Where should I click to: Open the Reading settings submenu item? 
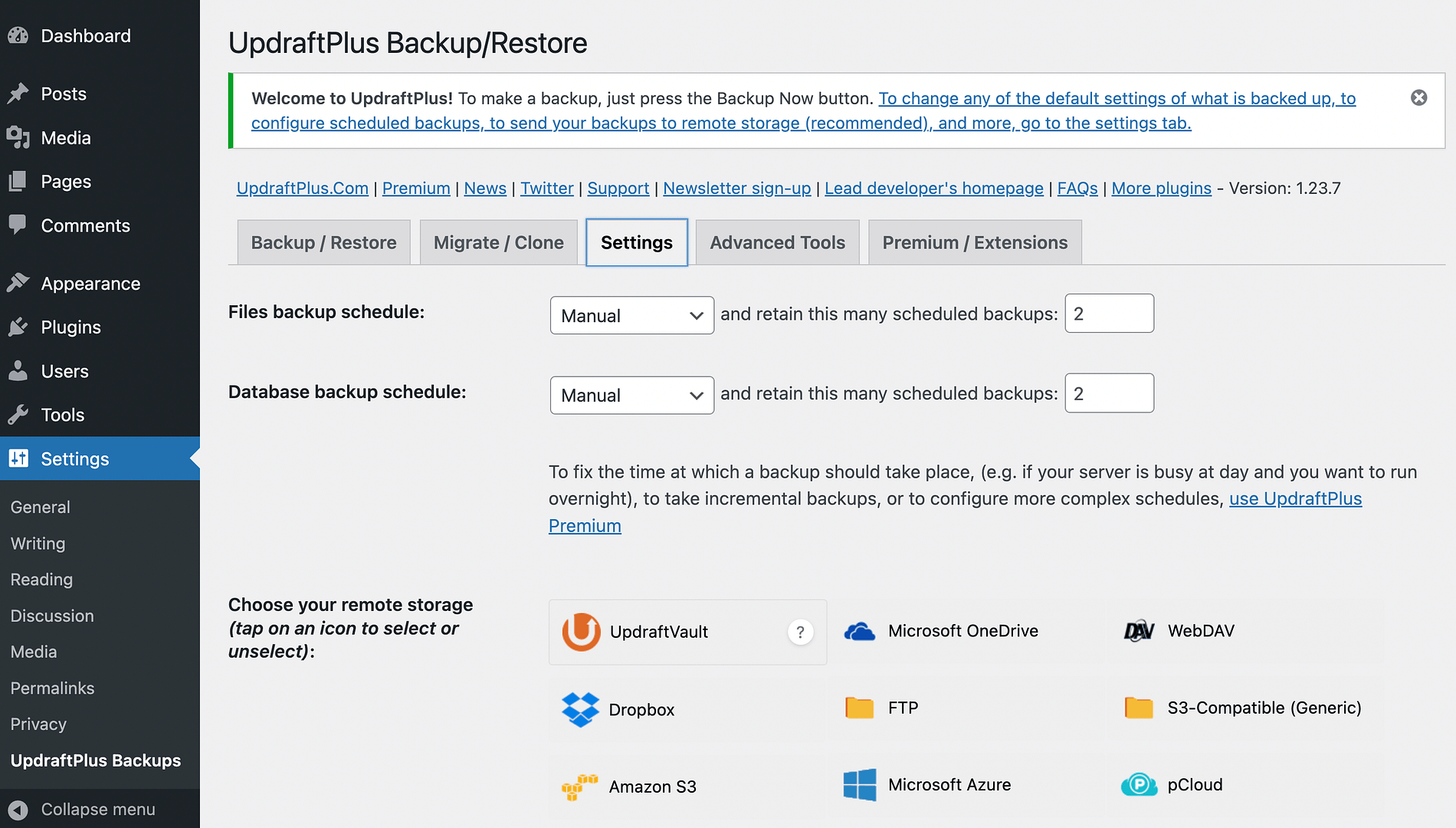tap(41, 580)
